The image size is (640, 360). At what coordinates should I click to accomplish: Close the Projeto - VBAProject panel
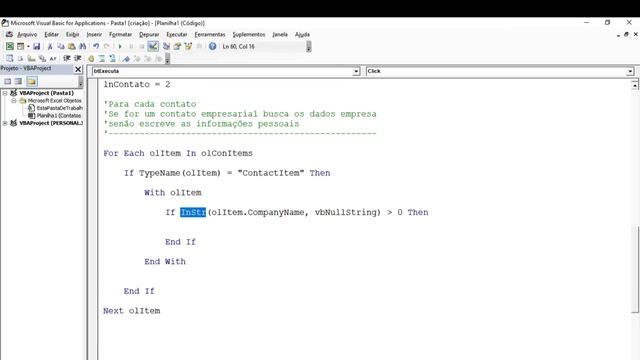click(x=78, y=69)
